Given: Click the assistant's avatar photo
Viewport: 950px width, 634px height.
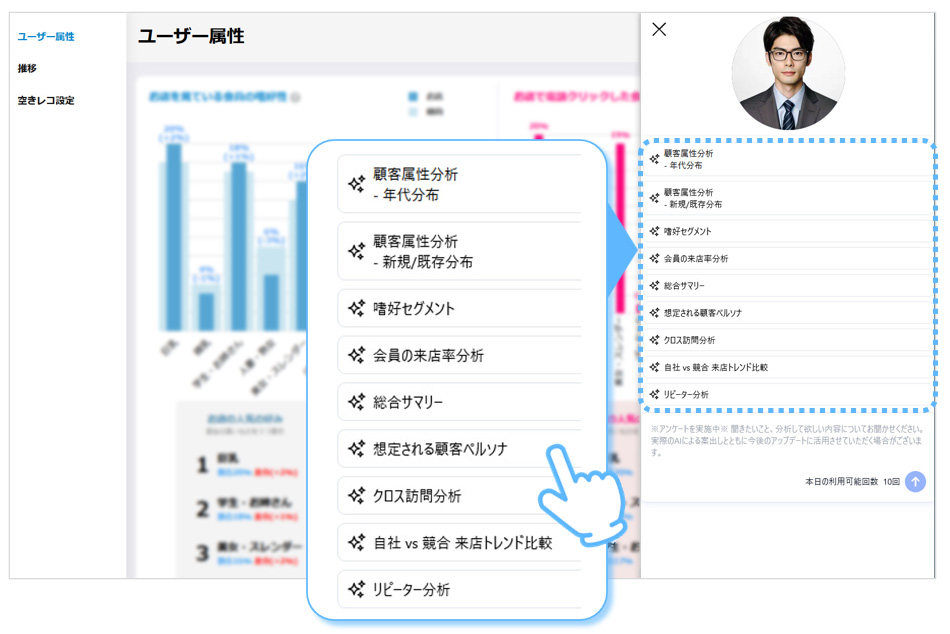Looking at the screenshot, I should [x=788, y=73].
